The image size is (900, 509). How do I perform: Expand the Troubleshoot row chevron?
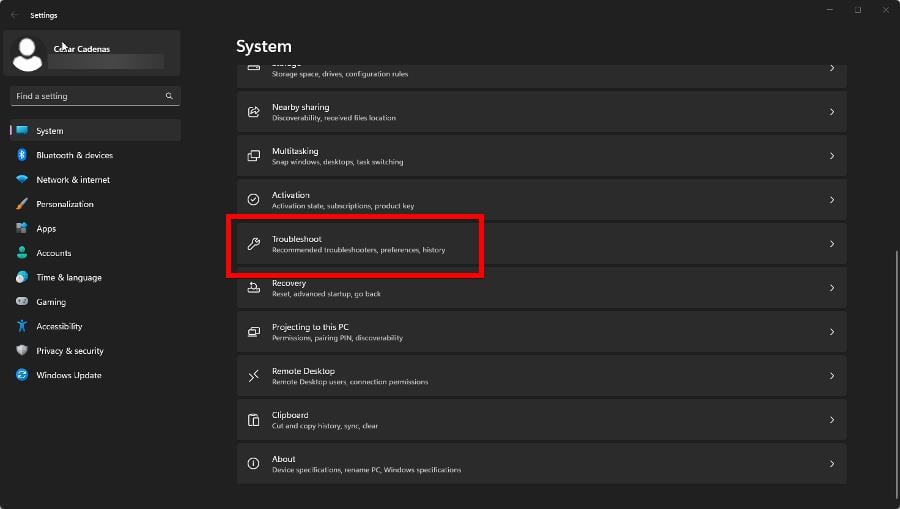(831, 244)
